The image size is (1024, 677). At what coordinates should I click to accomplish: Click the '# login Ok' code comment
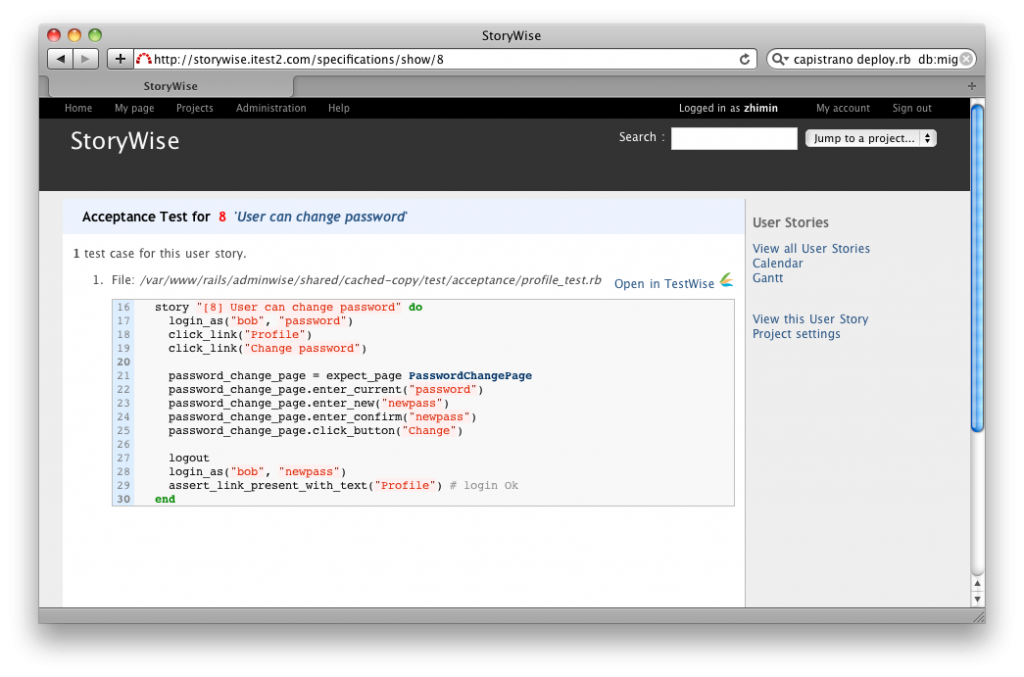tap(484, 485)
